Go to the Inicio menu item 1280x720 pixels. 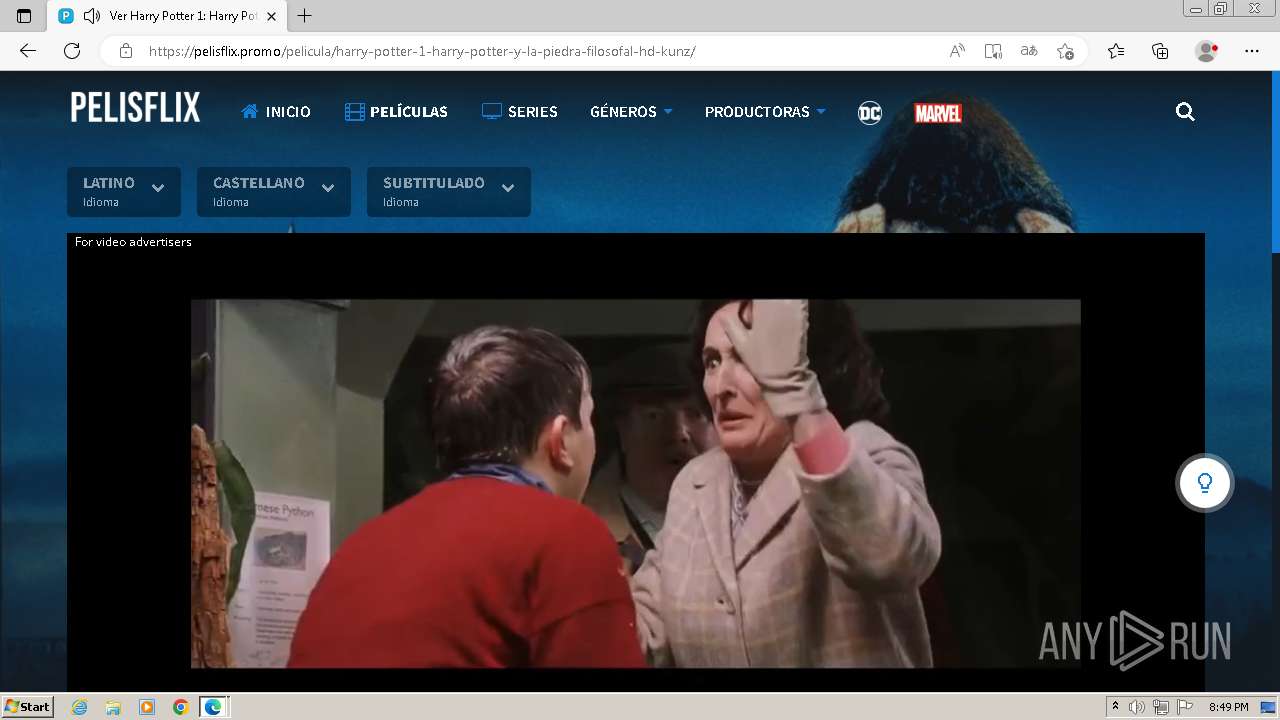pyautogui.click(x=276, y=112)
